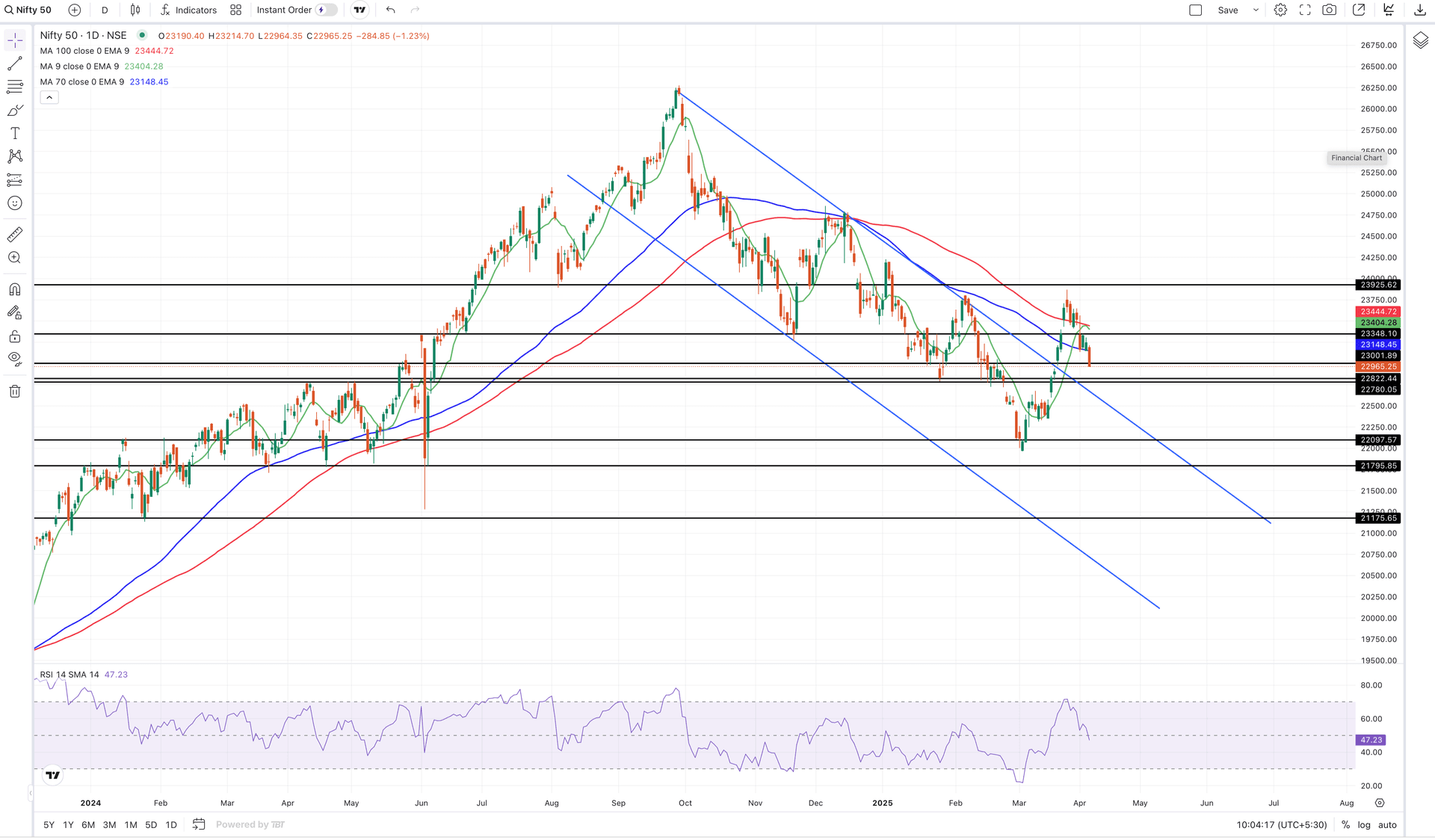Save the chart layout

tap(1228, 10)
